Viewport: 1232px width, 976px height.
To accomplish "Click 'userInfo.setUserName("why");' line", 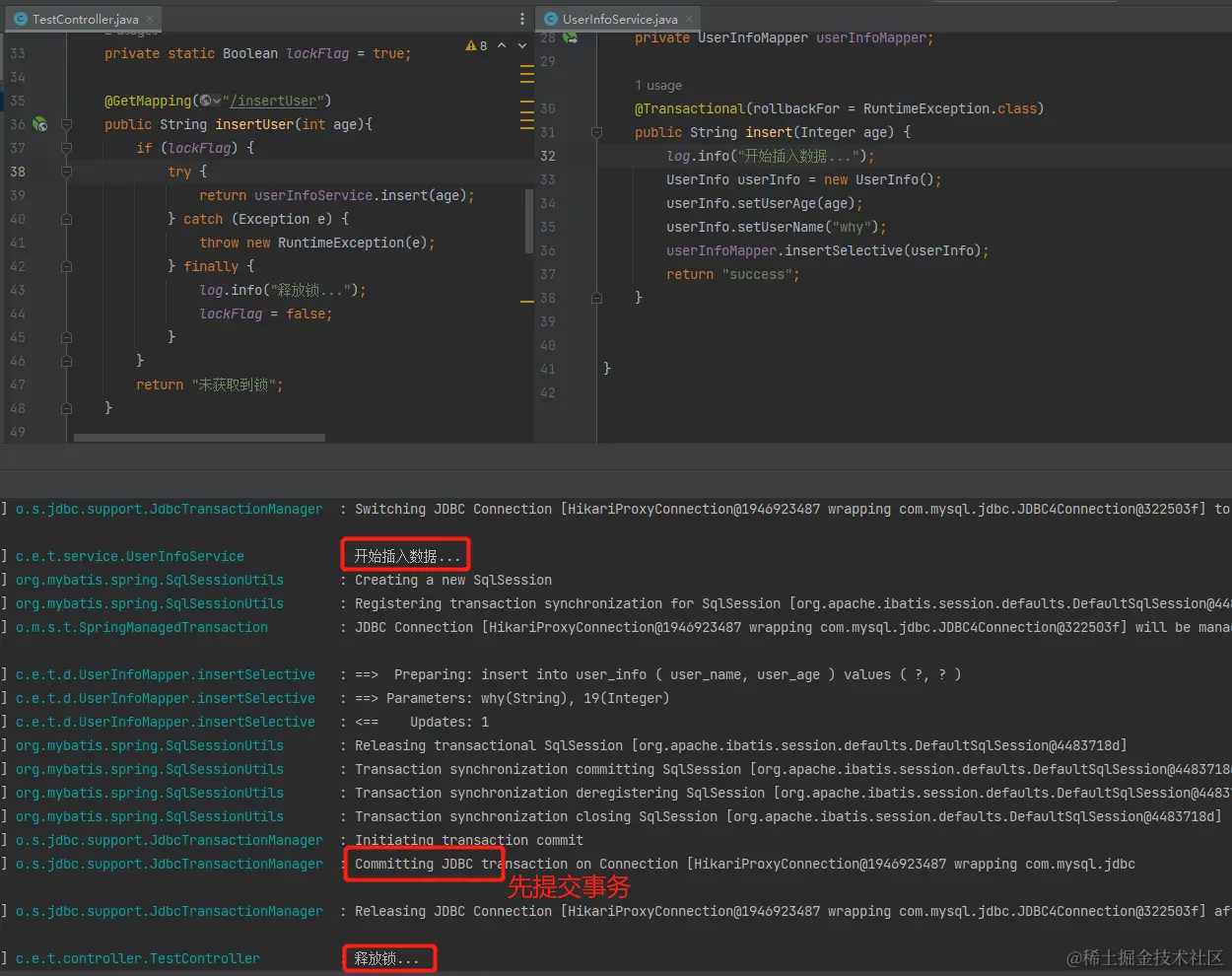I will 777,227.
